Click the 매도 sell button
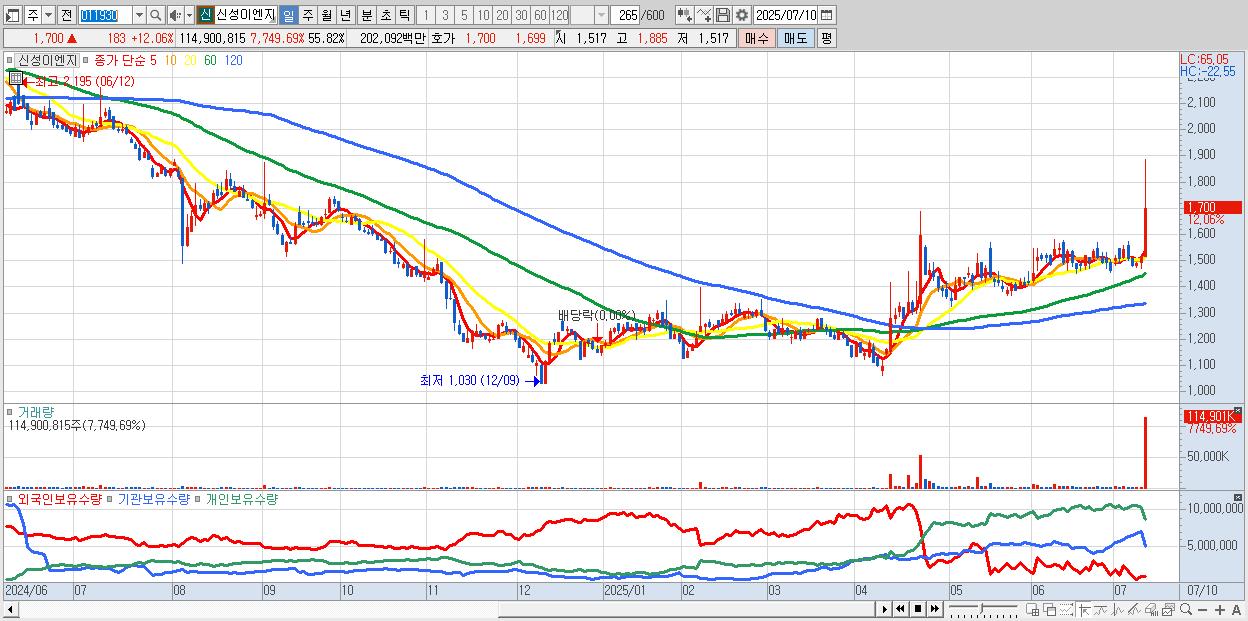 tap(795, 38)
